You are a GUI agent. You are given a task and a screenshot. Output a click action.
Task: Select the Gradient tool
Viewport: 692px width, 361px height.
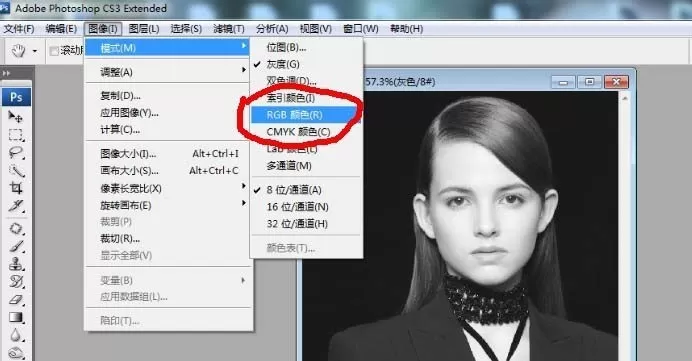tap(16, 317)
